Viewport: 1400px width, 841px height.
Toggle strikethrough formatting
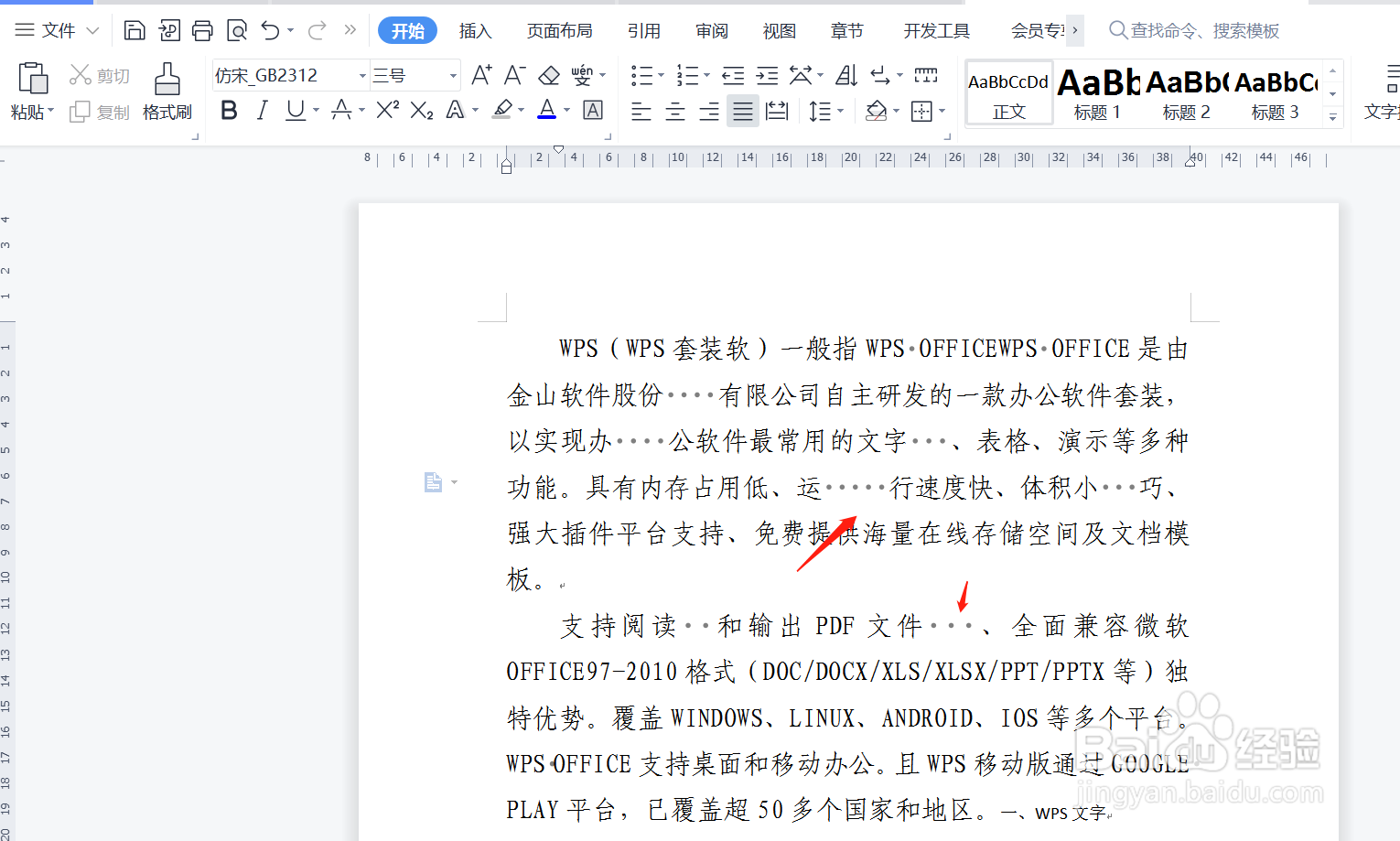pos(341,111)
